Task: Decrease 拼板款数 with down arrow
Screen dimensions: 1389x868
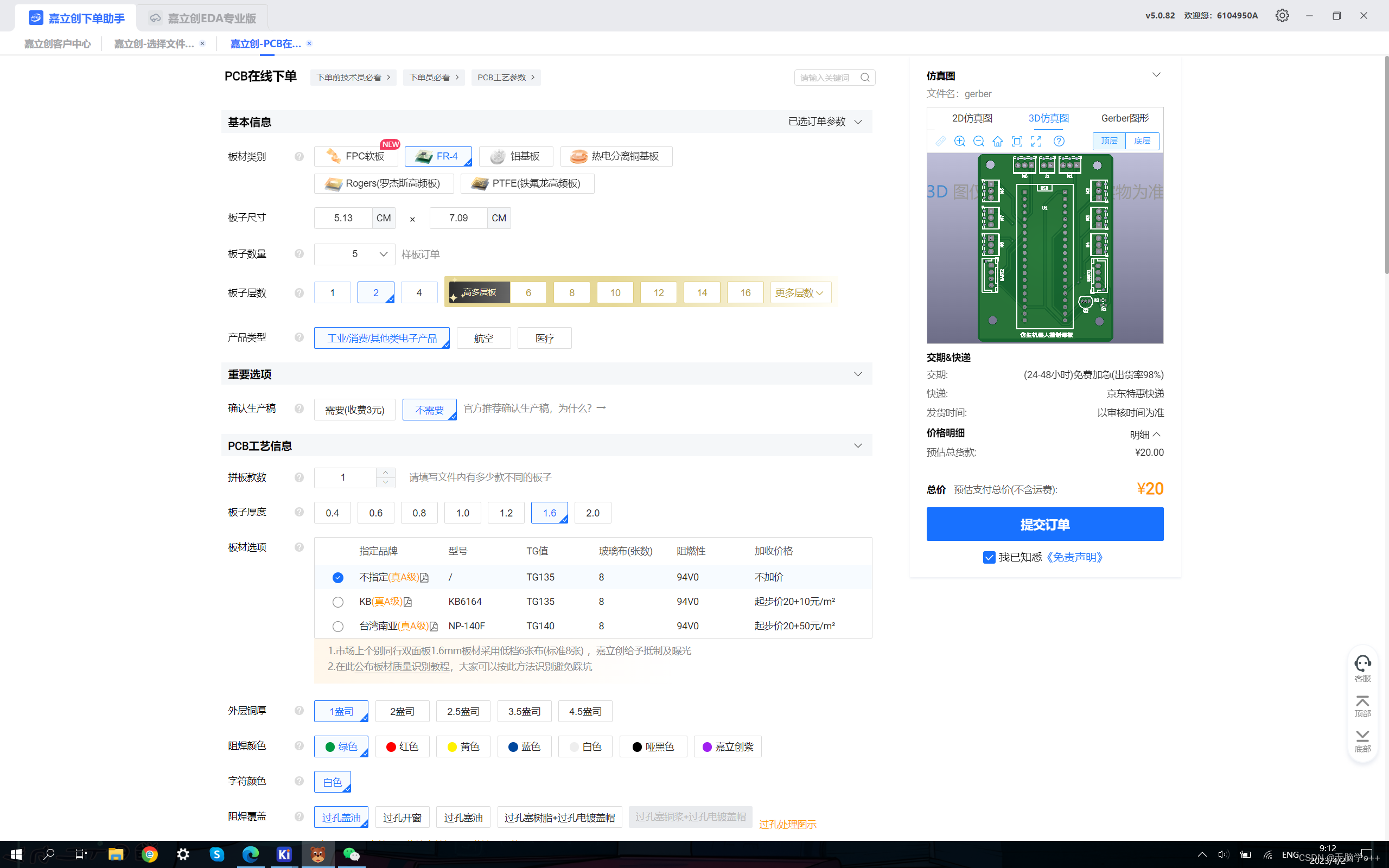Action: point(386,482)
